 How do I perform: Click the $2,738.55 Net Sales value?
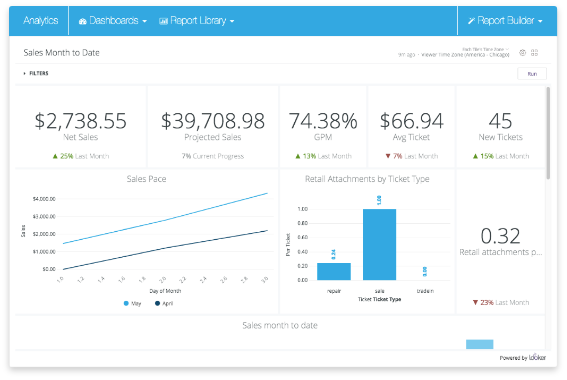coord(80,121)
